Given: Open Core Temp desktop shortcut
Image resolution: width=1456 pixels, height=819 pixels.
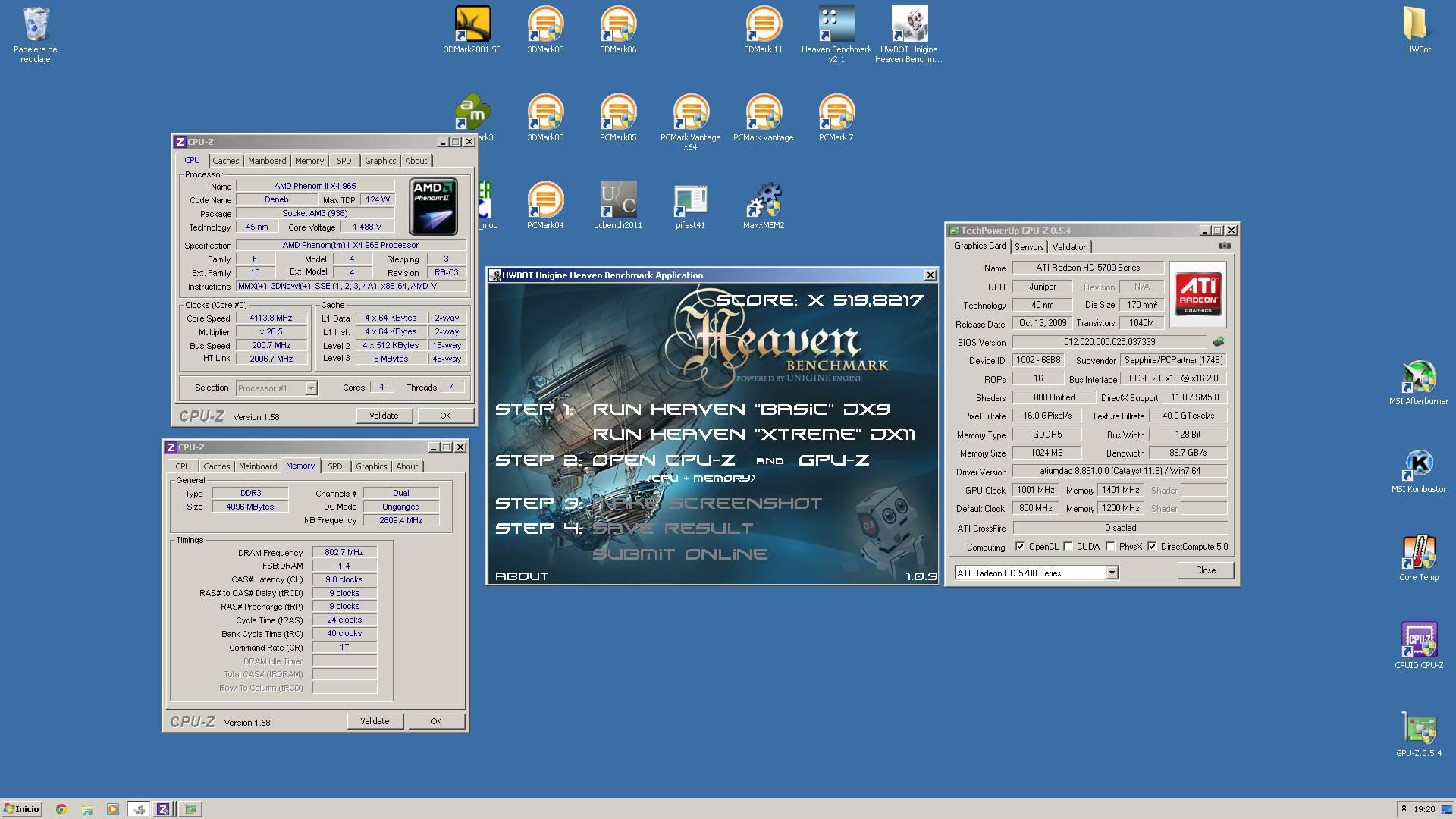Looking at the screenshot, I should click(x=1418, y=558).
